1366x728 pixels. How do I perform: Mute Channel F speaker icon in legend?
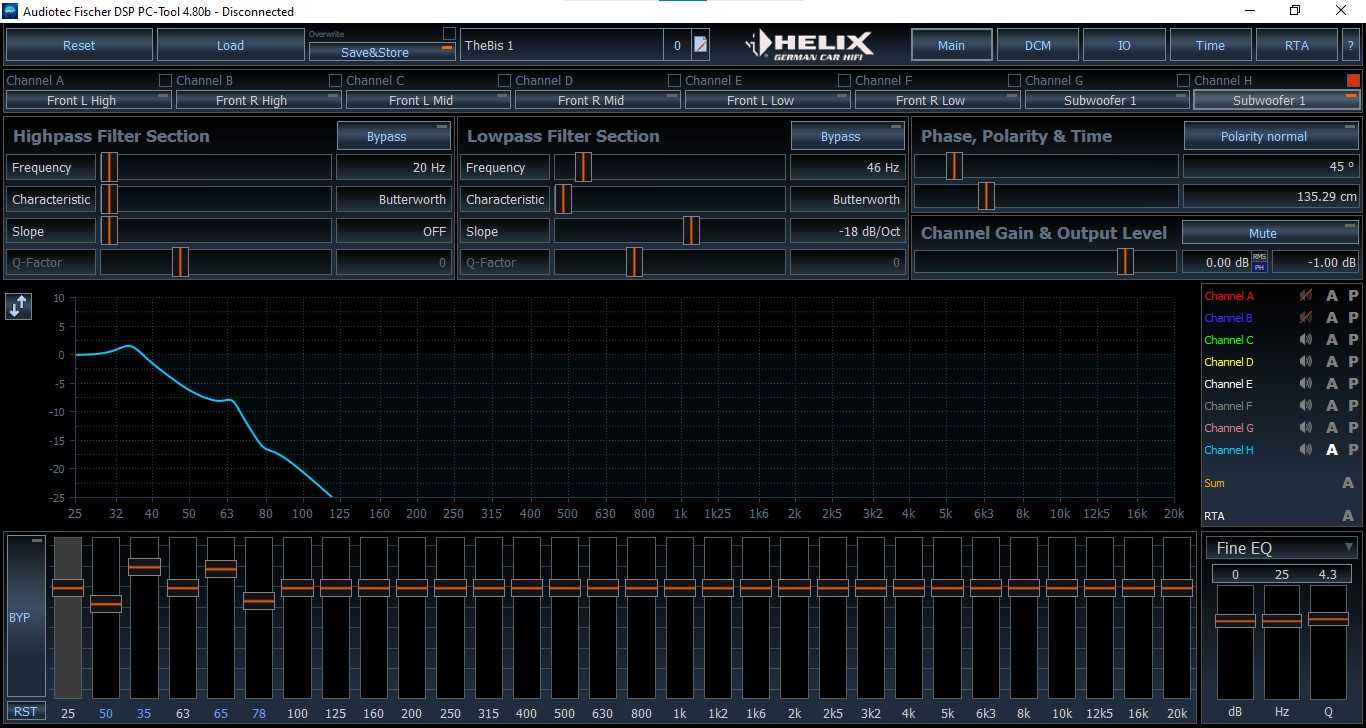click(1305, 406)
